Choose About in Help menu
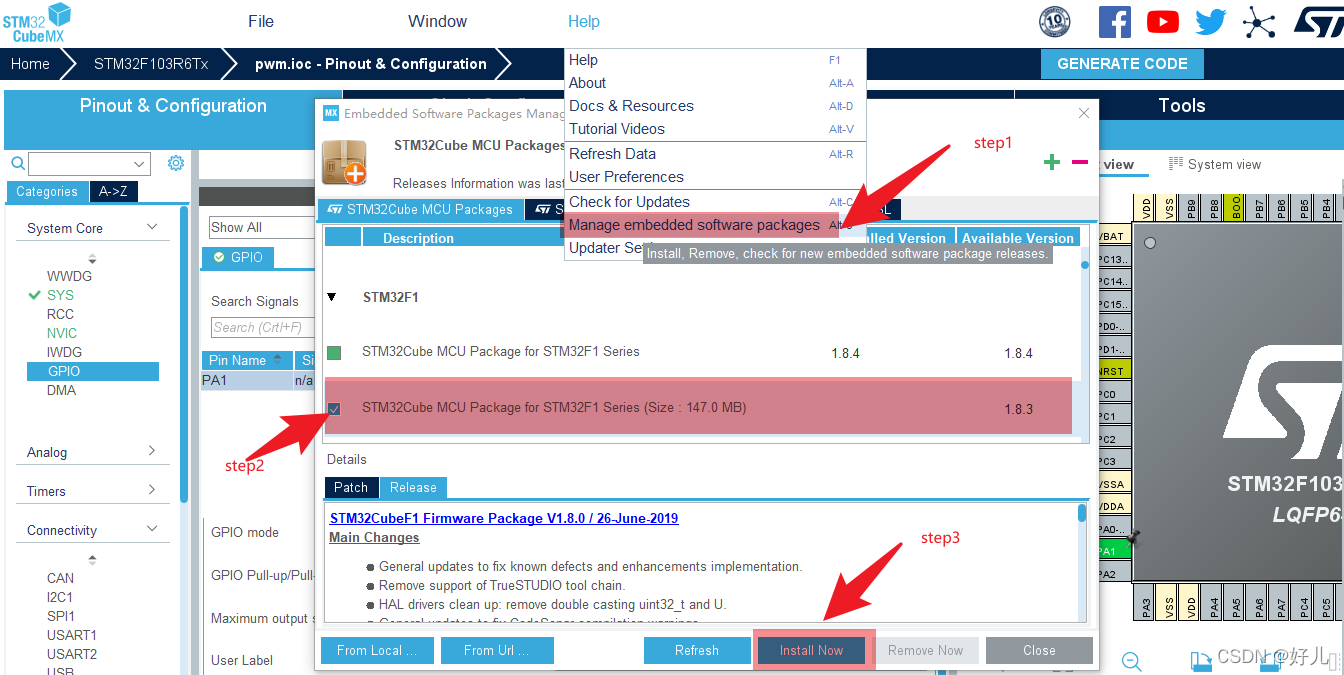This screenshot has height=675, width=1344. (x=715, y=83)
